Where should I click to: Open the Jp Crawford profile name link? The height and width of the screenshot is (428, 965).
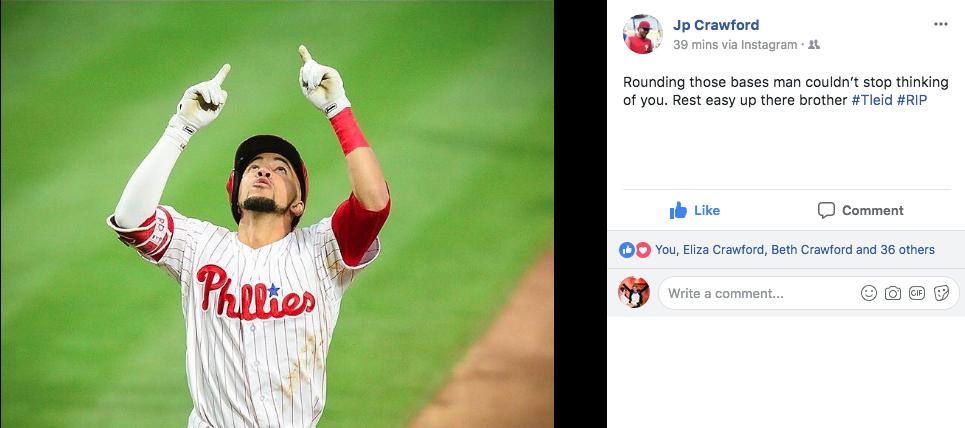point(716,25)
